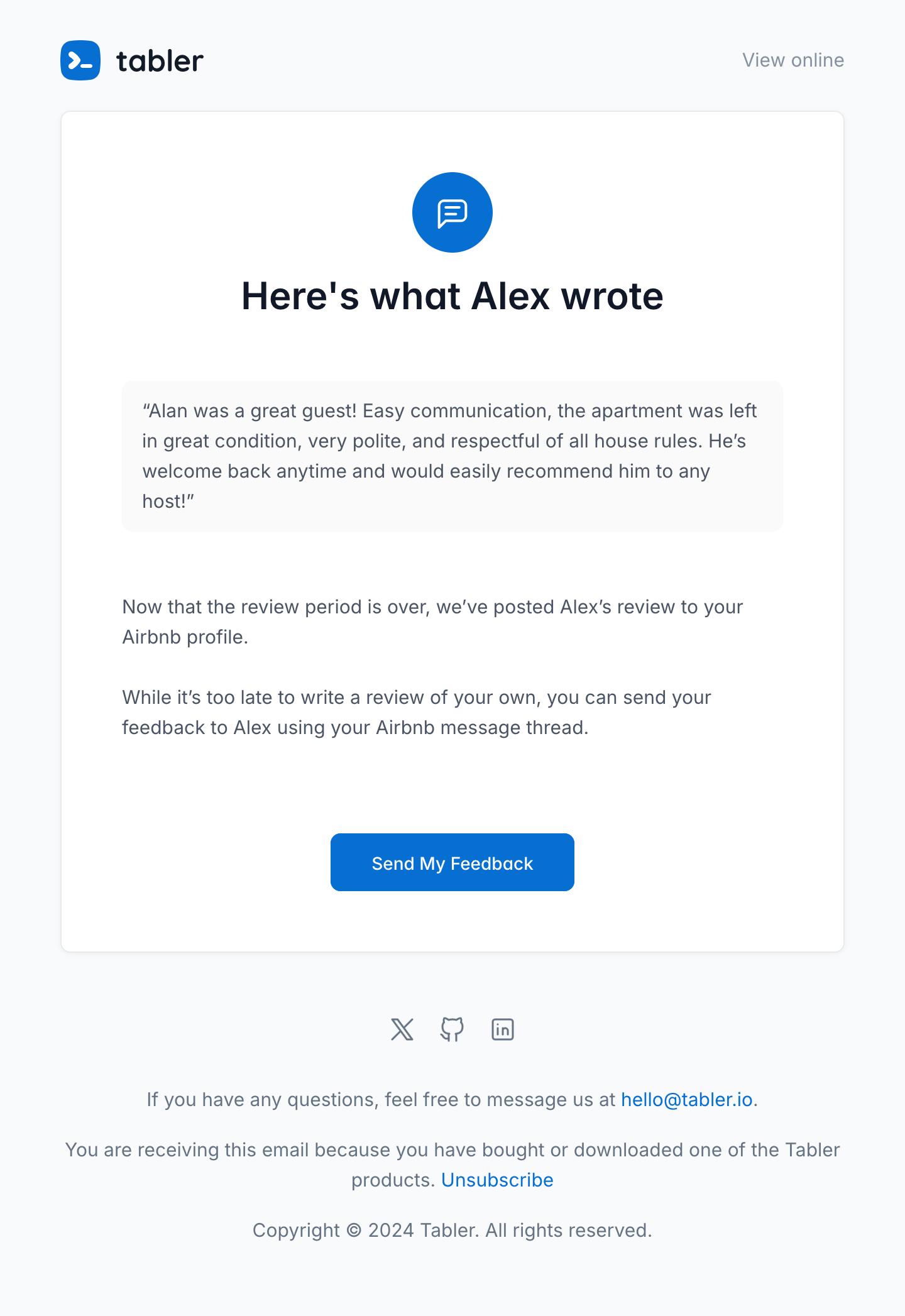Image resolution: width=905 pixels, height=1316 pixels.
Task: Click the words 'Airbnb profile.'
Action: (185, 637)
